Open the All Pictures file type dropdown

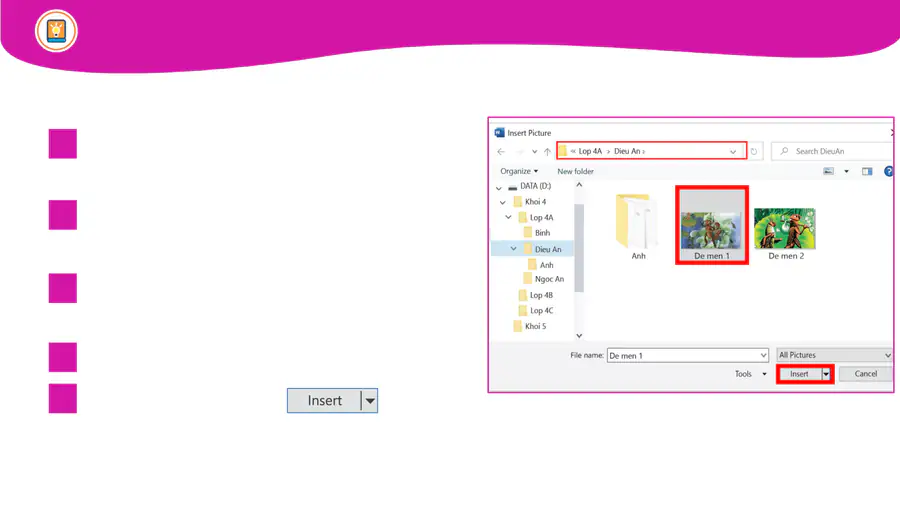[834, 355]
